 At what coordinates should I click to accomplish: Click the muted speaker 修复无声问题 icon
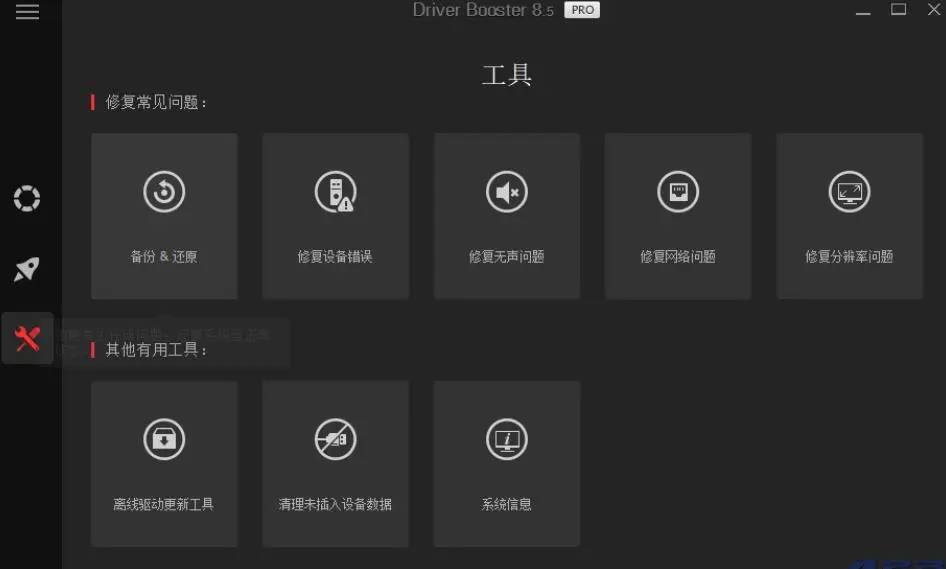[x=507, y=192]
